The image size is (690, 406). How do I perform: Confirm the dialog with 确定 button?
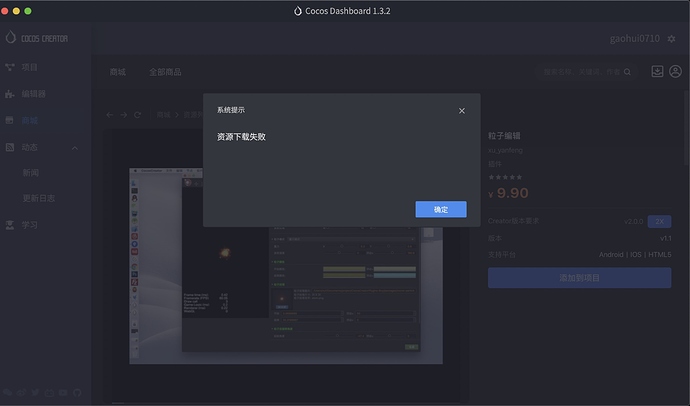click(x=441, y=209)
